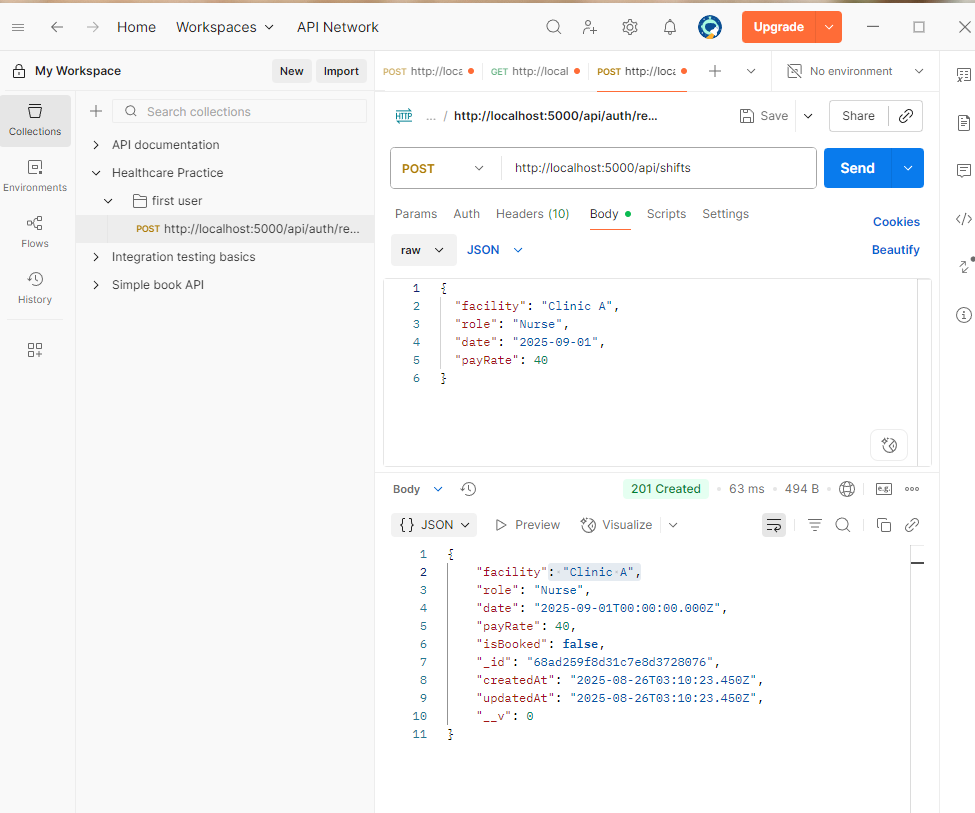Switch to the Scripts tab
This screenshot has width=975, height=813.
click(x=666, y=214)
